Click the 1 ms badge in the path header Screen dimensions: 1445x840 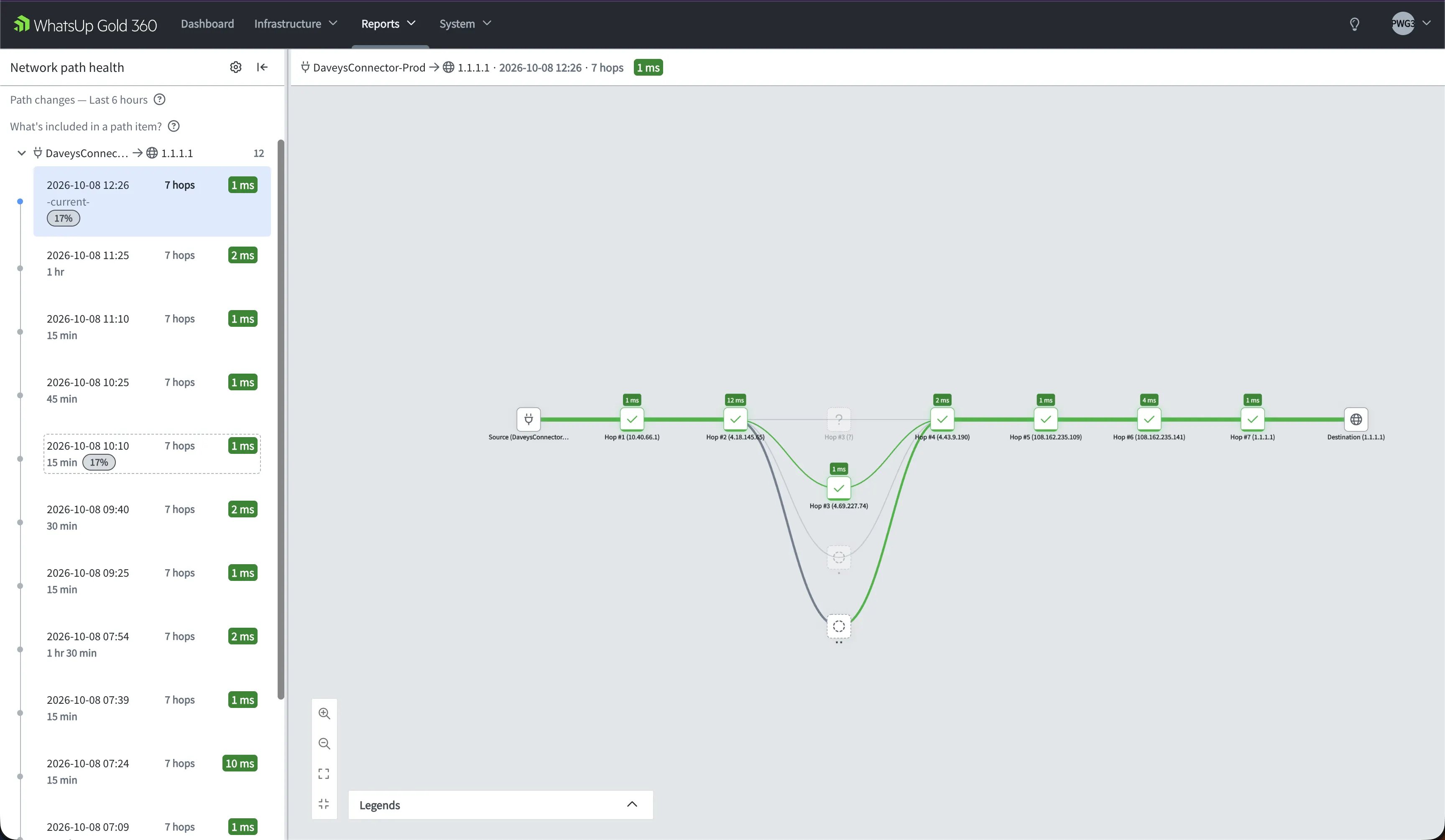pos(648,68)
